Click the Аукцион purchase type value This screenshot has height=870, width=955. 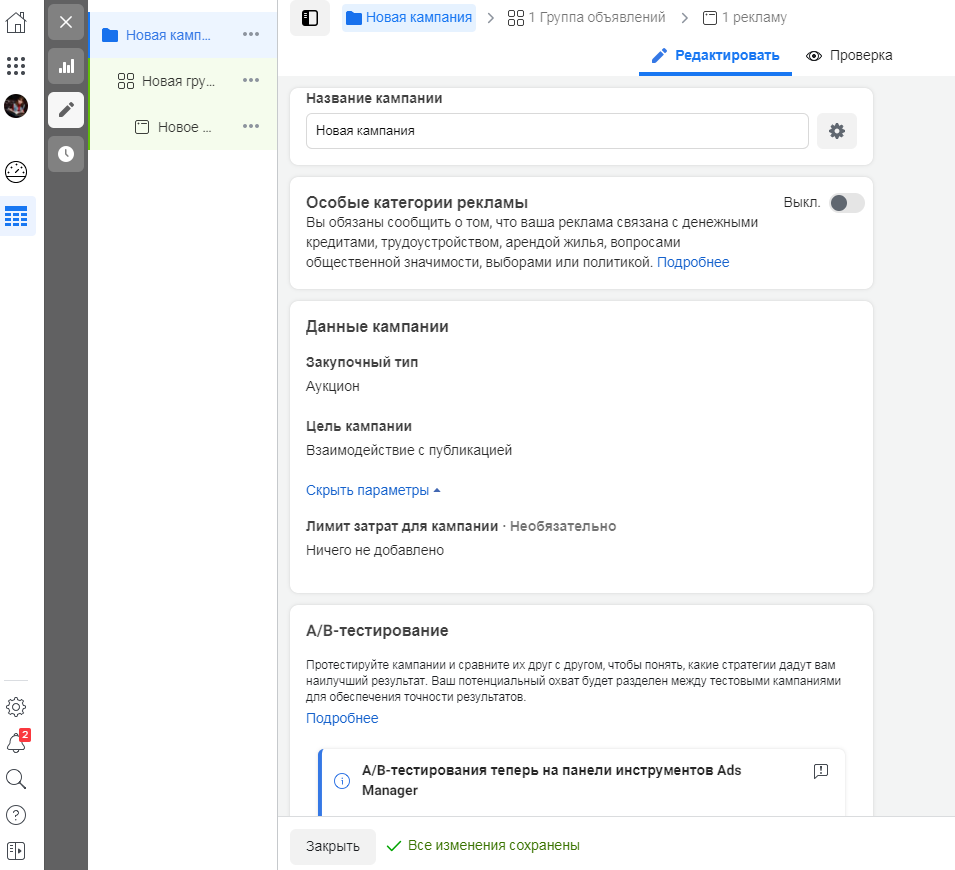(x=333, y=386)
